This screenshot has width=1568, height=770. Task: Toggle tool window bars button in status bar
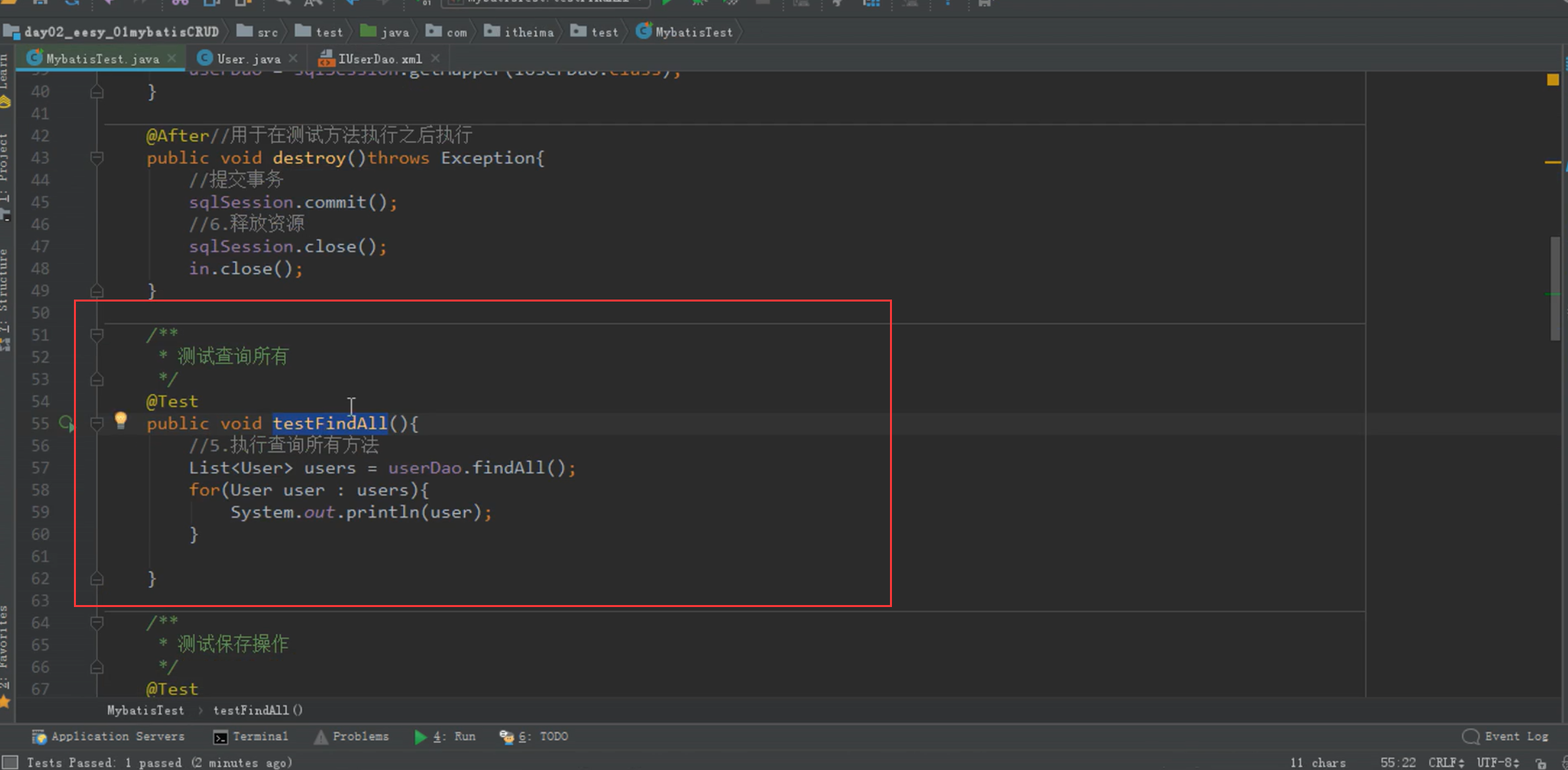pos(11,762)
